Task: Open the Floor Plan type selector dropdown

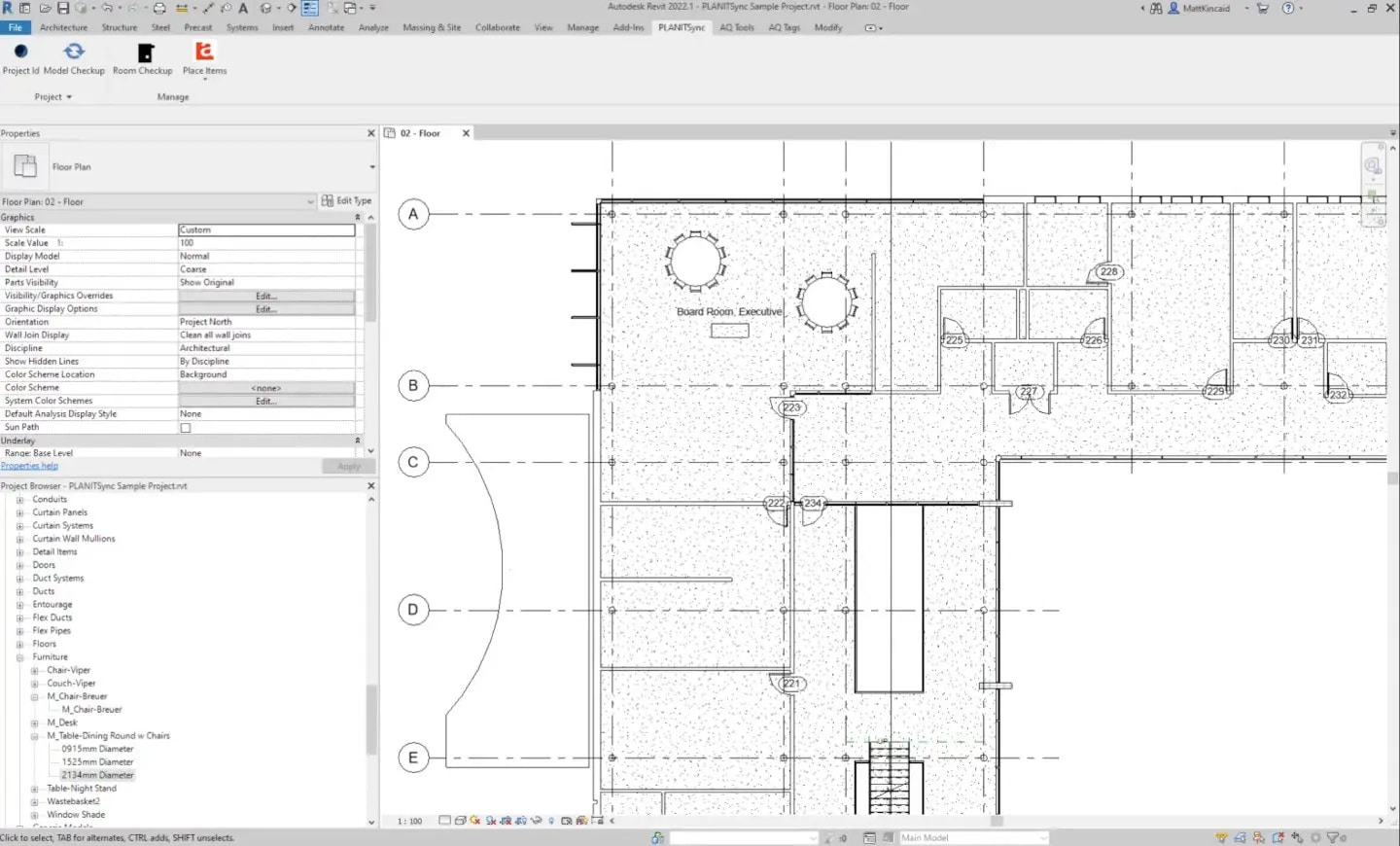Action: pos(372,167)
